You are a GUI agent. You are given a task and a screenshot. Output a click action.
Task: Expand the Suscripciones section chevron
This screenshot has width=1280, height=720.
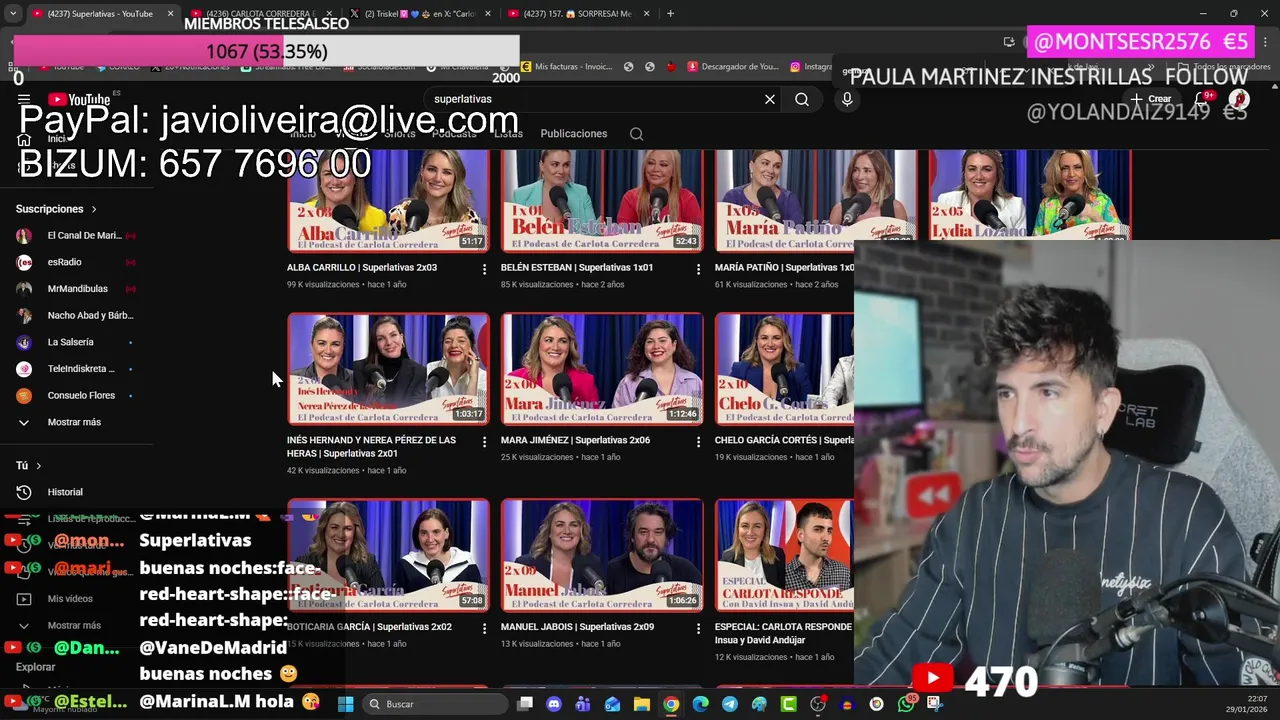coord(94,209)
